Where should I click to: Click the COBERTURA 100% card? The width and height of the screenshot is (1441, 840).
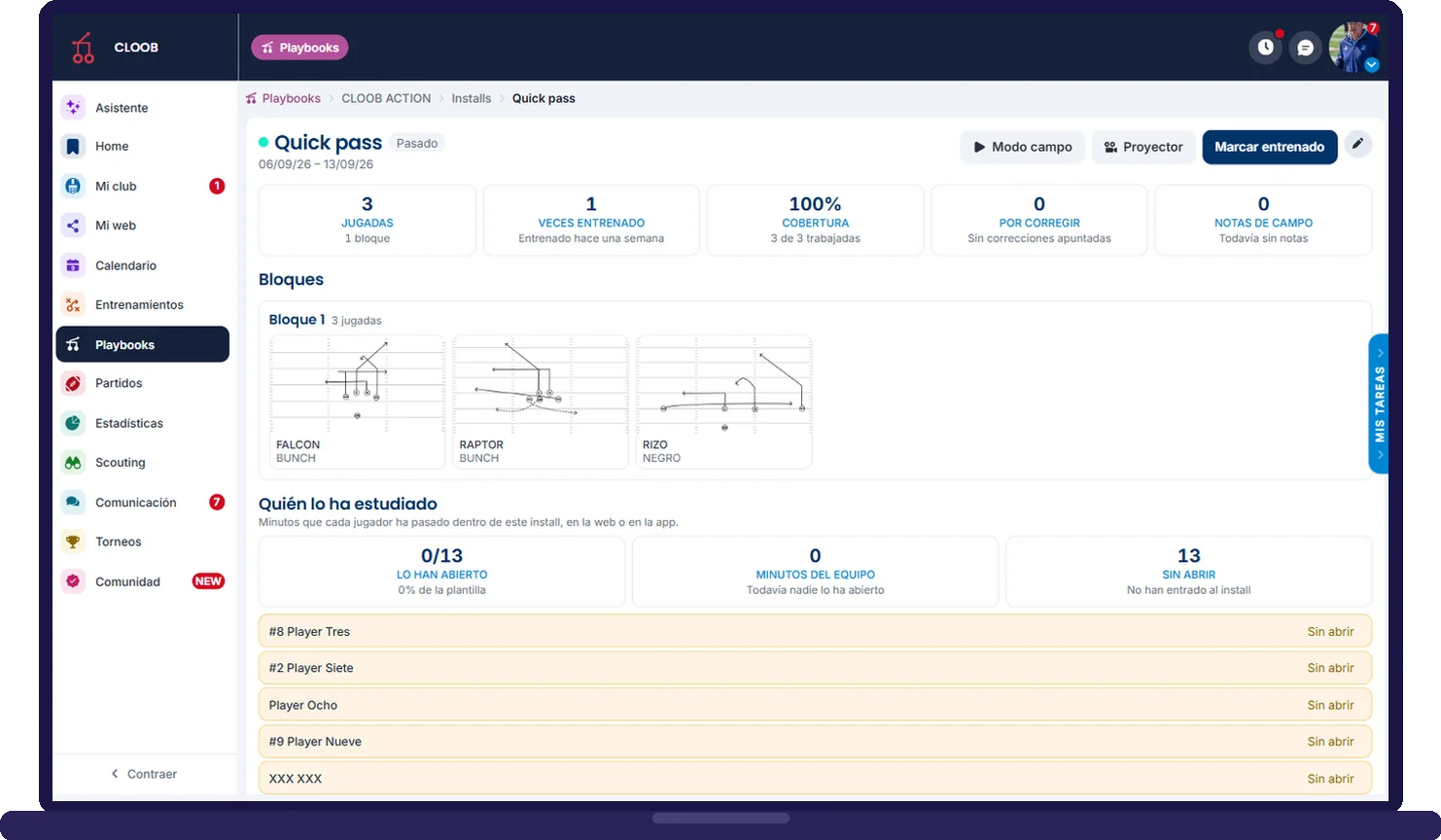tap(815, 221)
